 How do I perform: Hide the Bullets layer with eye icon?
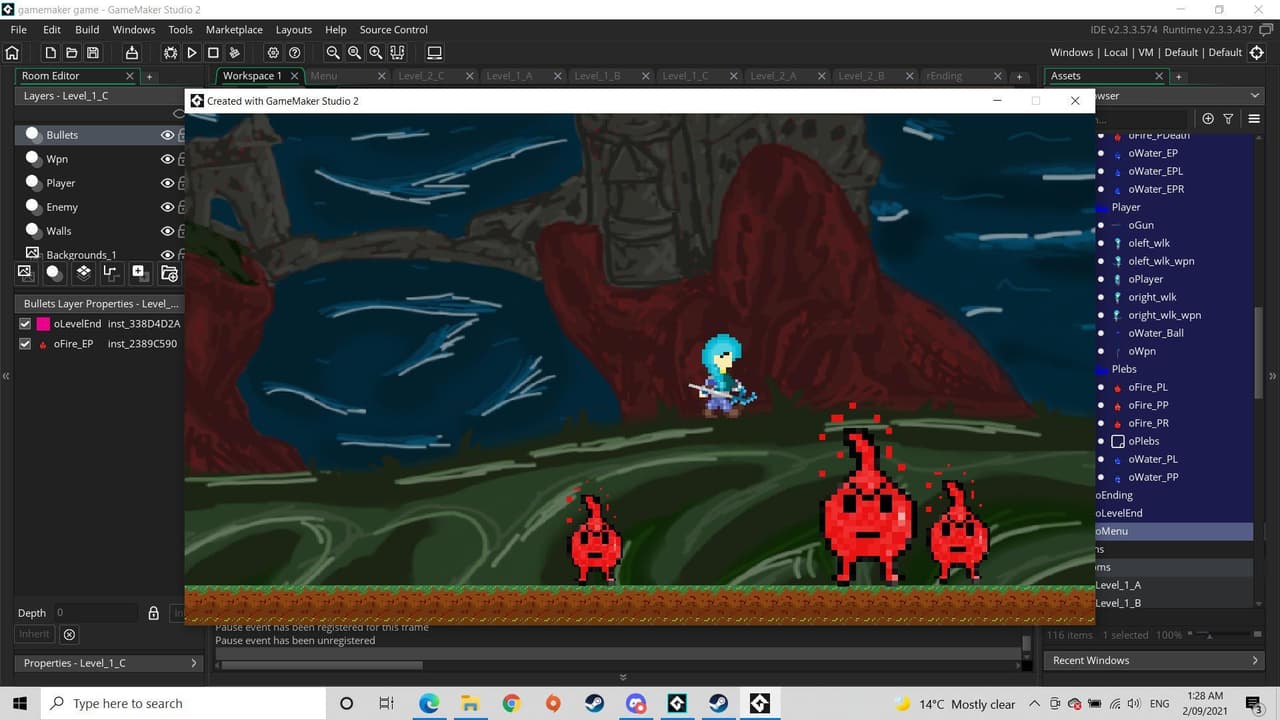coord(167,135)
